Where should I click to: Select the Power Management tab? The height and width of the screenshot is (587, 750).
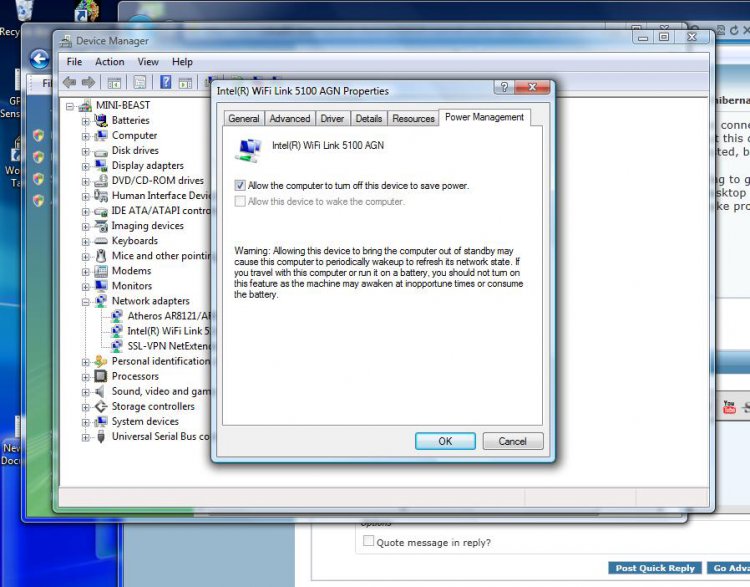[x=485, y=117]
